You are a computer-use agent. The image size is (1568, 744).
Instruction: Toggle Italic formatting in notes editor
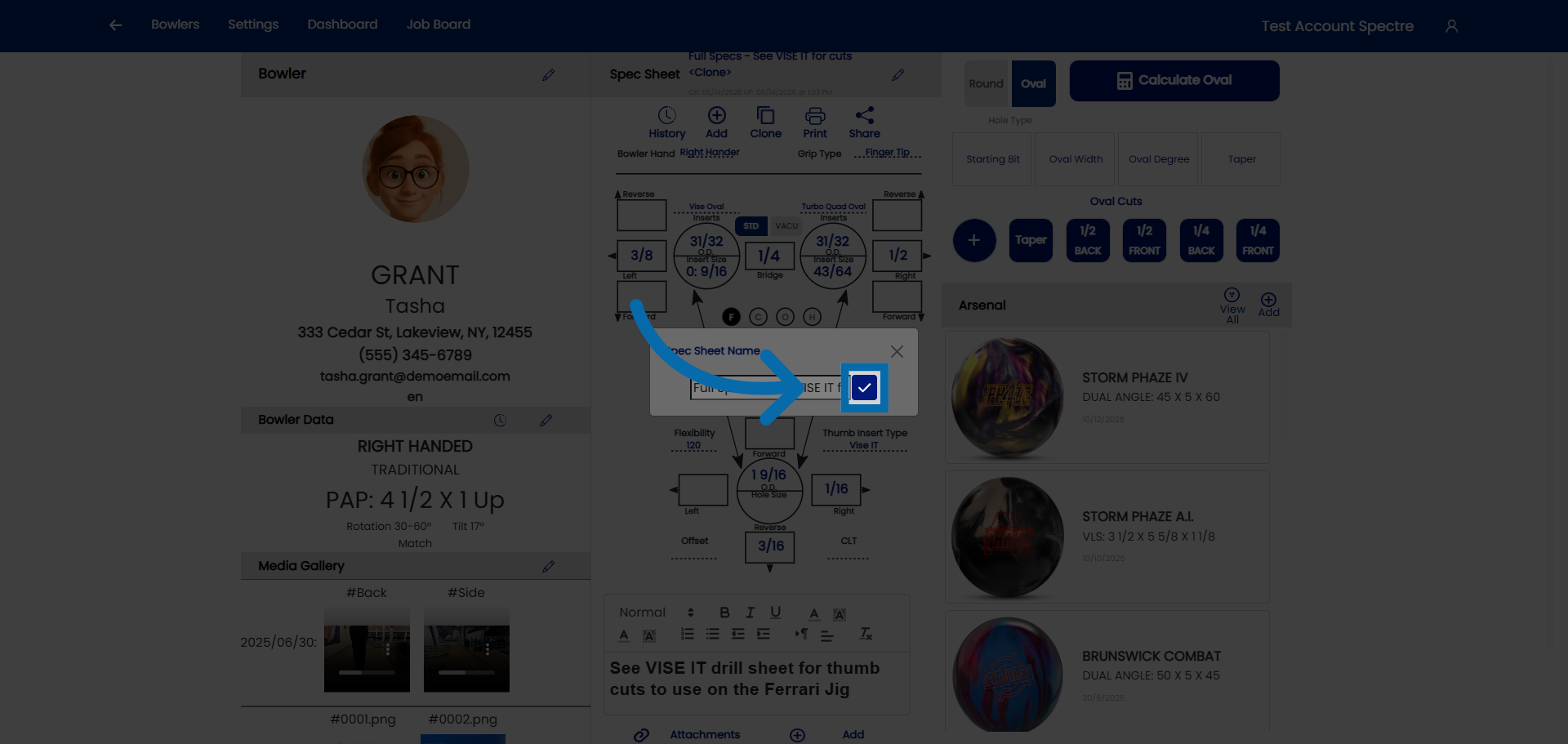(x=750, y=613)
